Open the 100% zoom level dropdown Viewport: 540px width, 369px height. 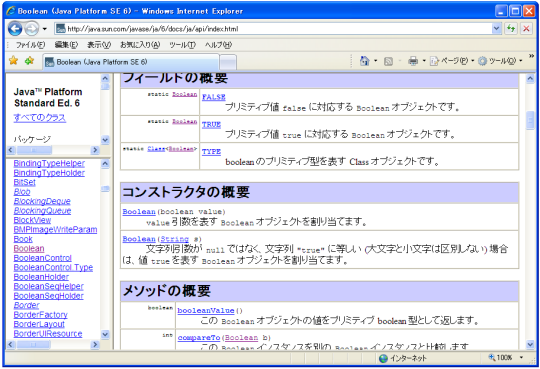tap(521, 358)
